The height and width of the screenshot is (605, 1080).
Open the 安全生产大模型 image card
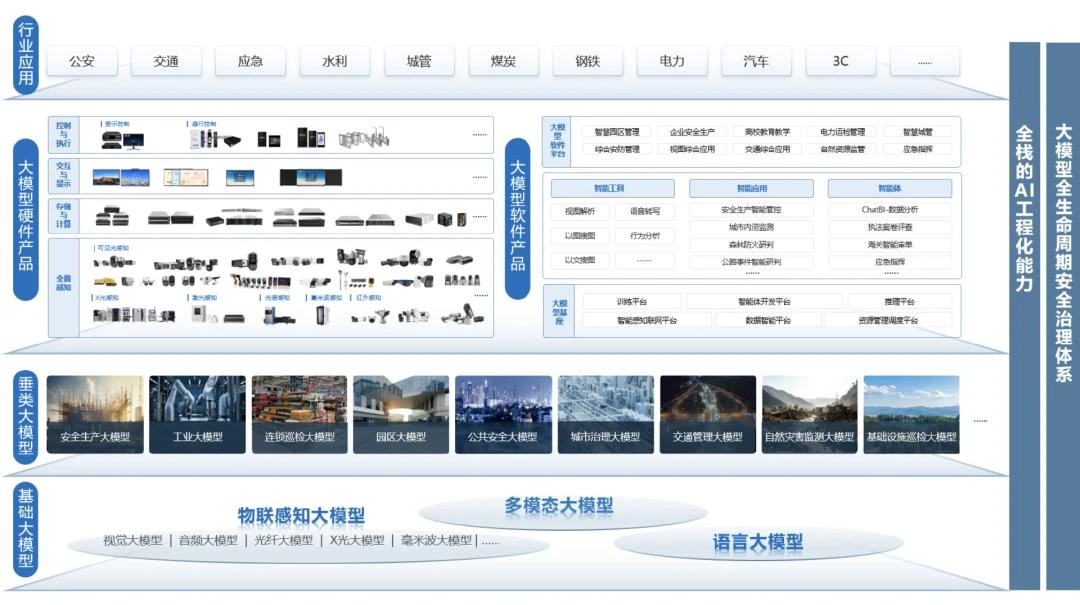click(95, 414)
